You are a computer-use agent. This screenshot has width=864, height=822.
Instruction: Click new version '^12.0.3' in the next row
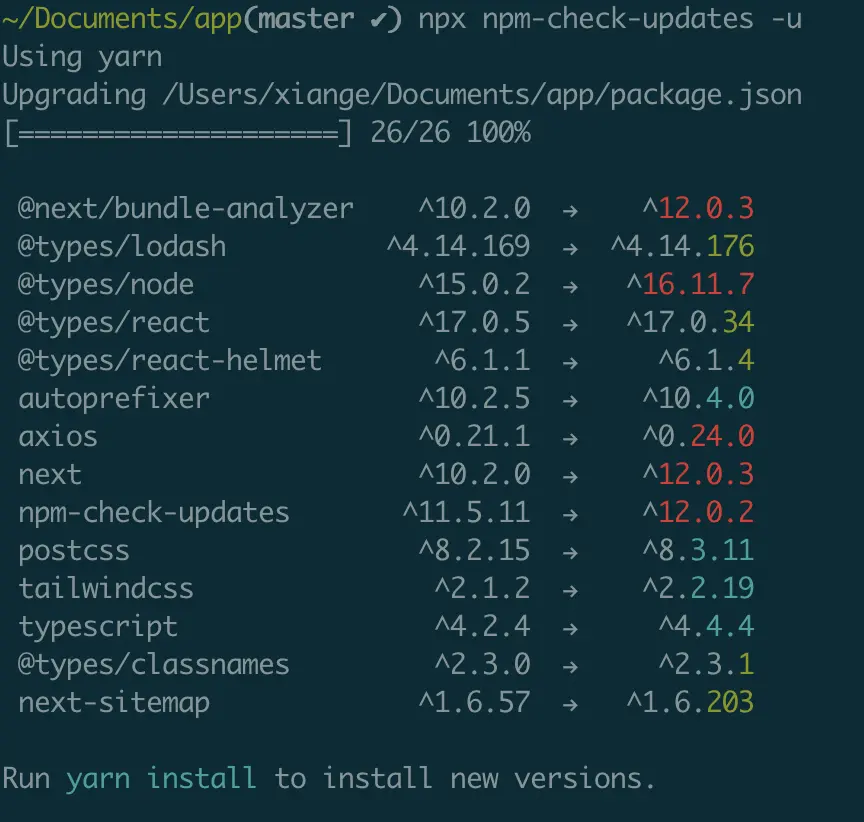coord(698,475)
